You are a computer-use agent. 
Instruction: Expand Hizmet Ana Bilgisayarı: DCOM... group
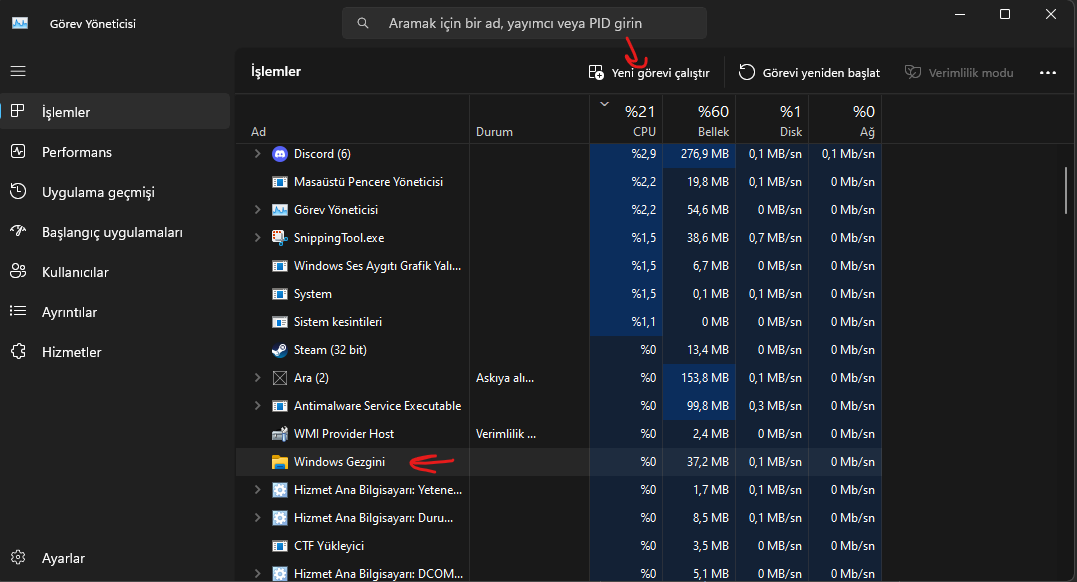click(x=258, y=573)
